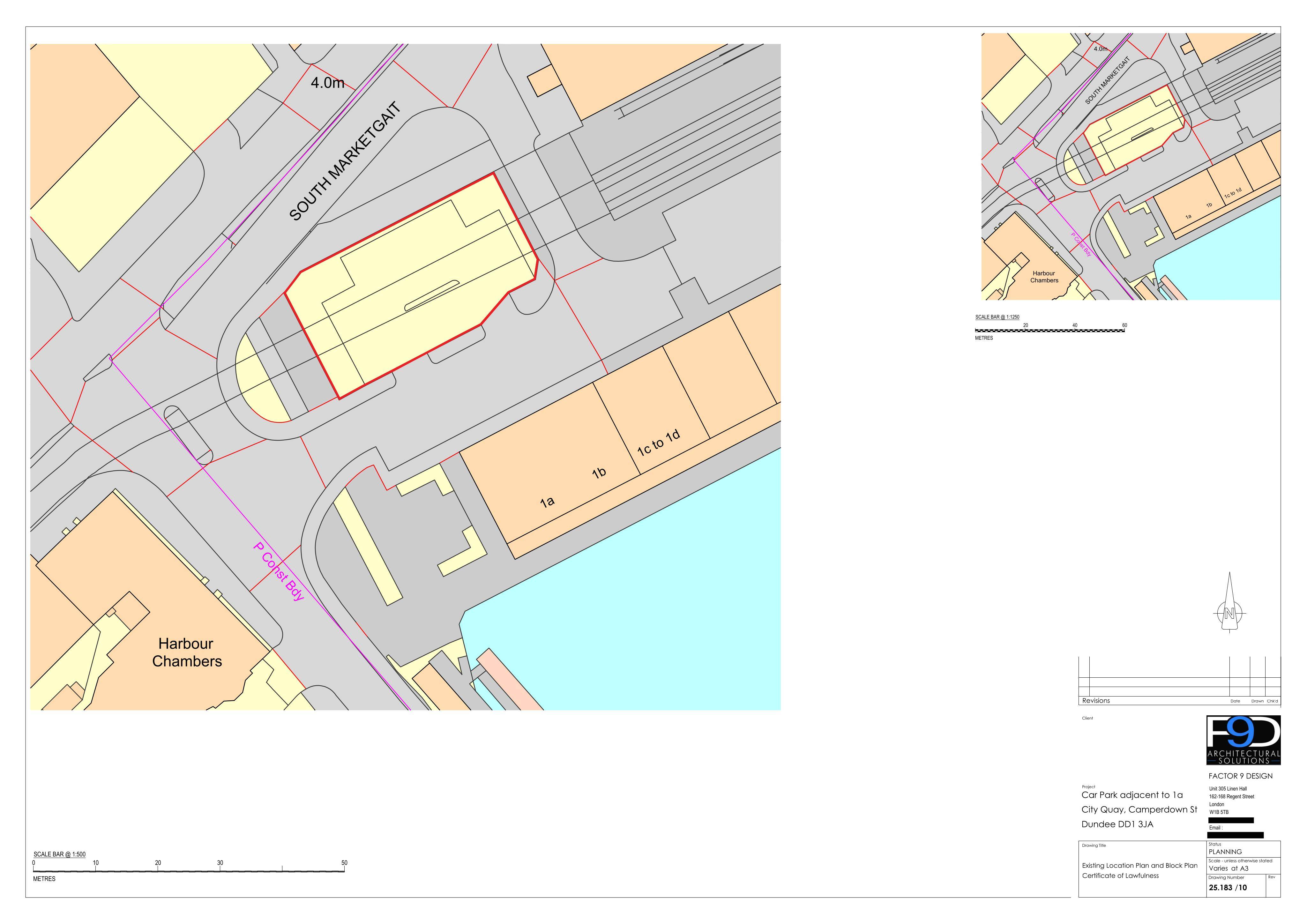Click the 'Revisions' table heading

1096,701
